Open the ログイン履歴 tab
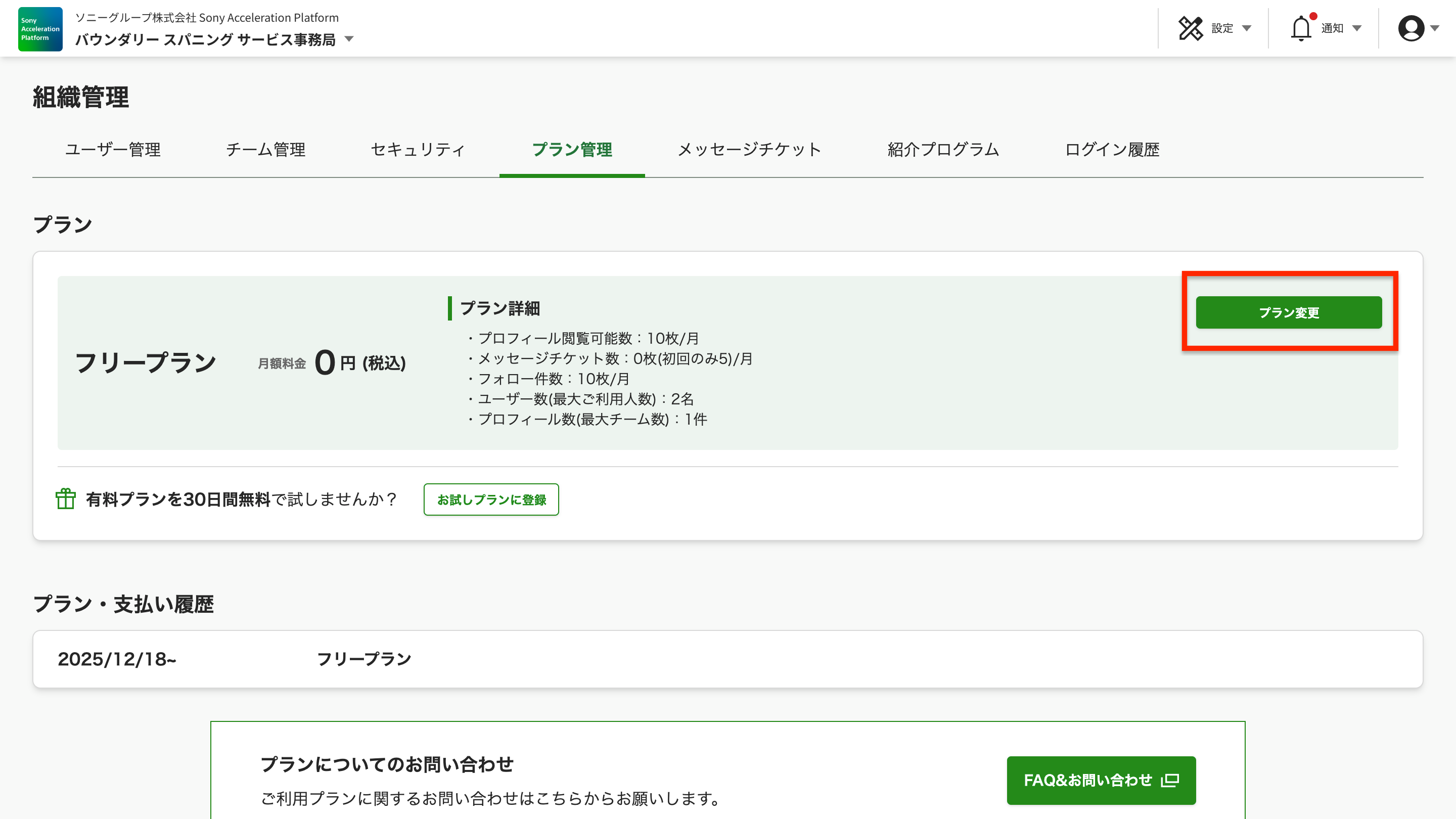Screen dimensions: 1456x819 [1112, 150]
